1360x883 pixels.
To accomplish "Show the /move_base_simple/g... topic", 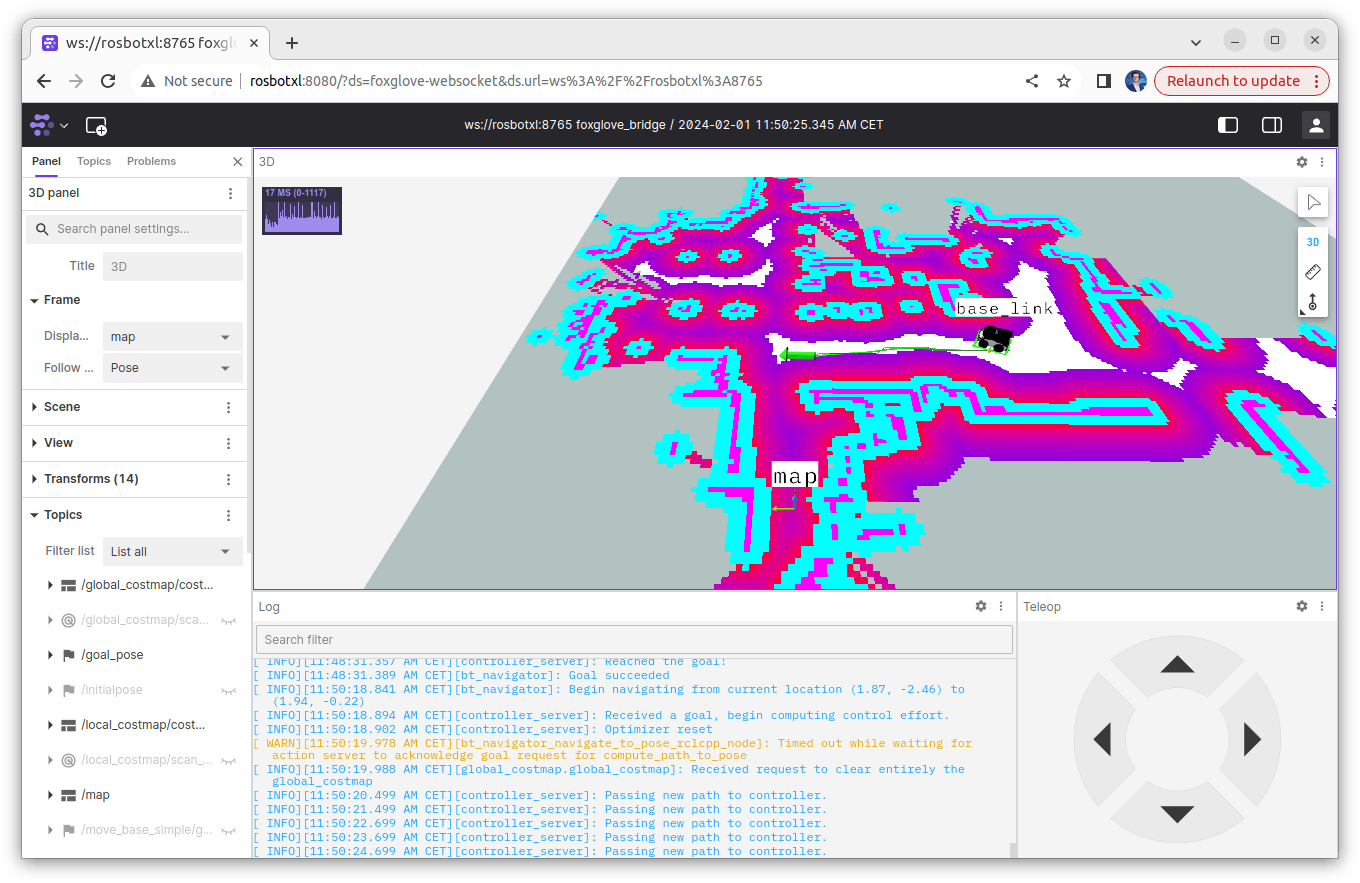I will pyautogui.click(x=229, y=831).
